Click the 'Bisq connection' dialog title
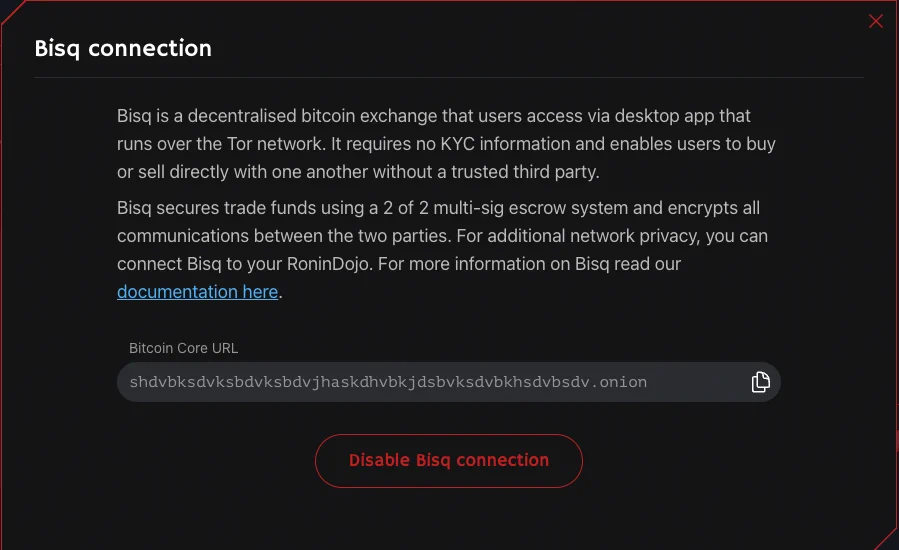The image size is (899, 550). click(x=123, y=48)
